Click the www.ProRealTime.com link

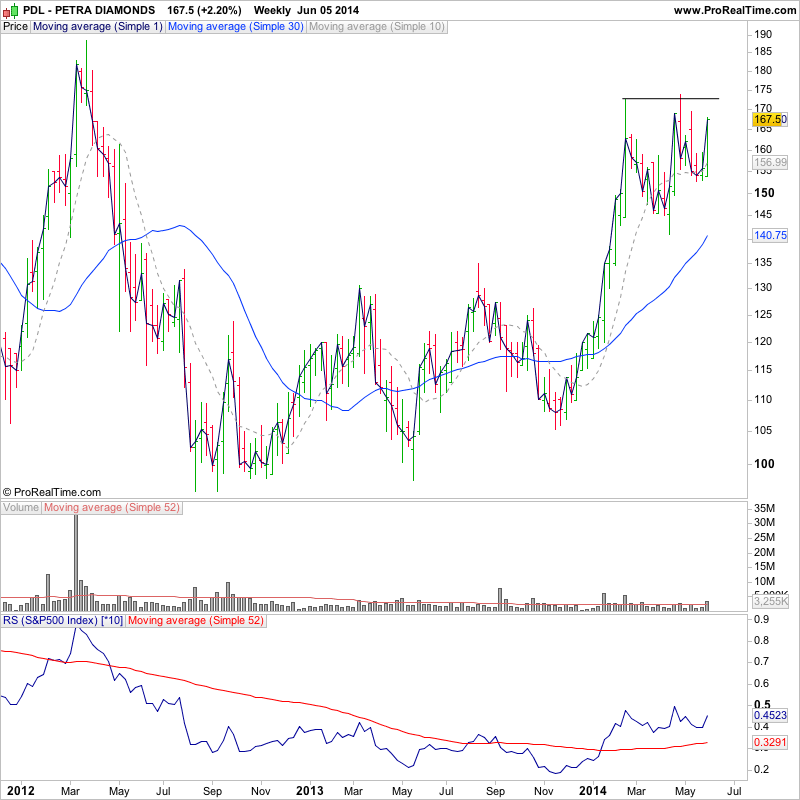[735, 10]
